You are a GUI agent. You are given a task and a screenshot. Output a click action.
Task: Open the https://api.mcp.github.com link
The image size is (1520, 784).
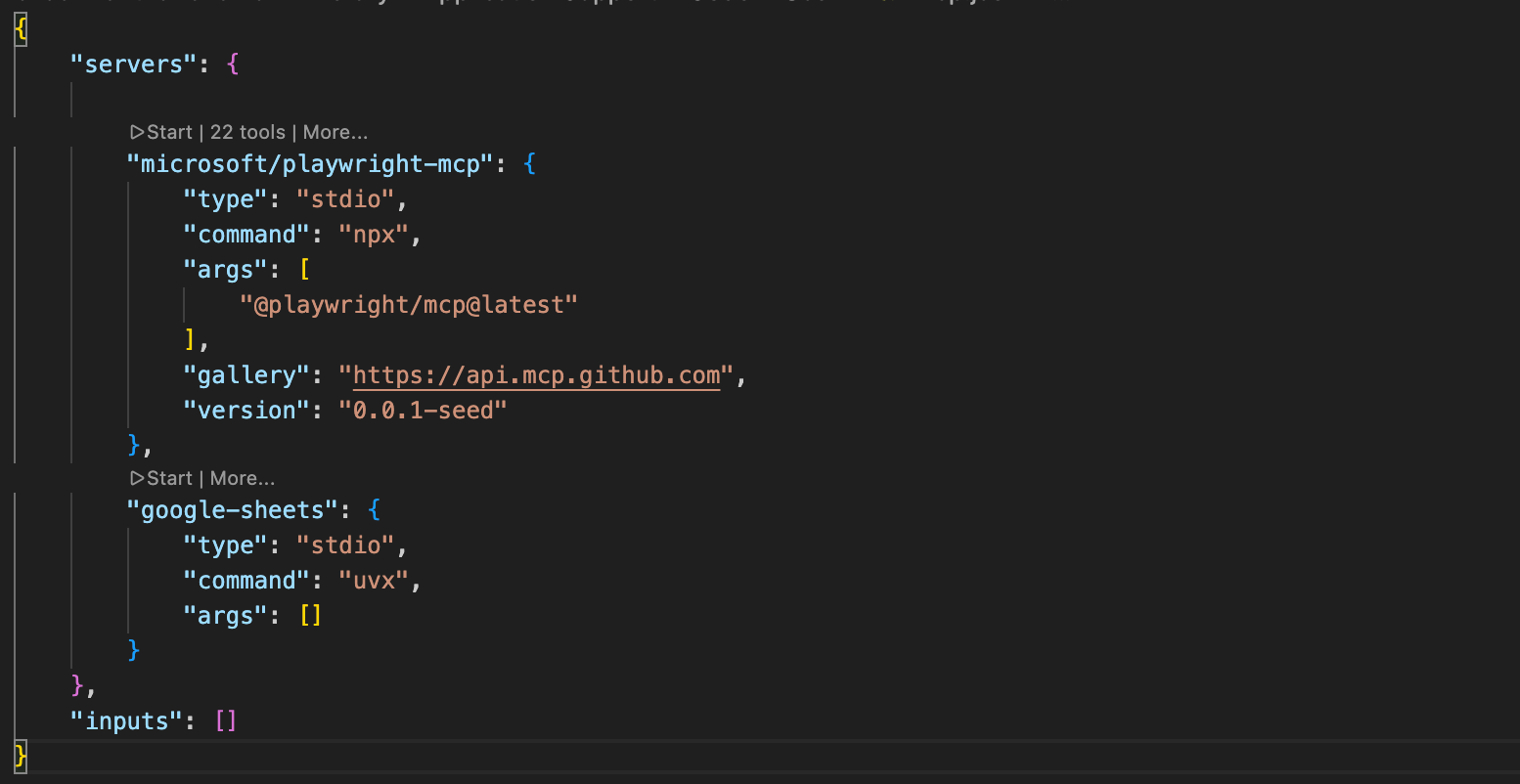[536, 375]
